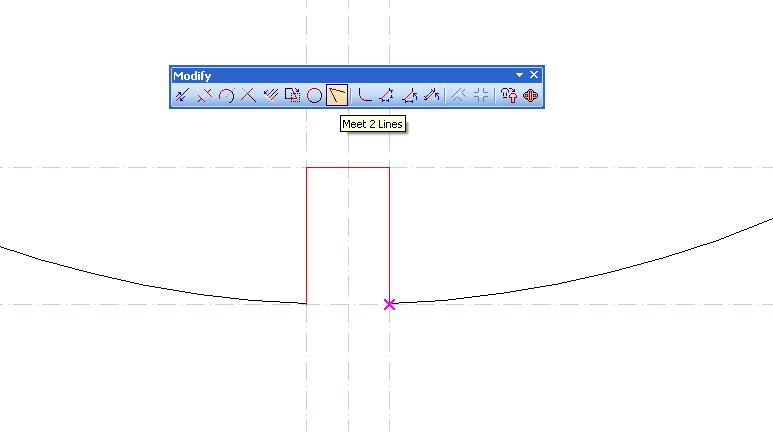This screenshot has width=773, height=432.
Task: Click the first blue diagonal line tool icon
Action: click(182, 96)
